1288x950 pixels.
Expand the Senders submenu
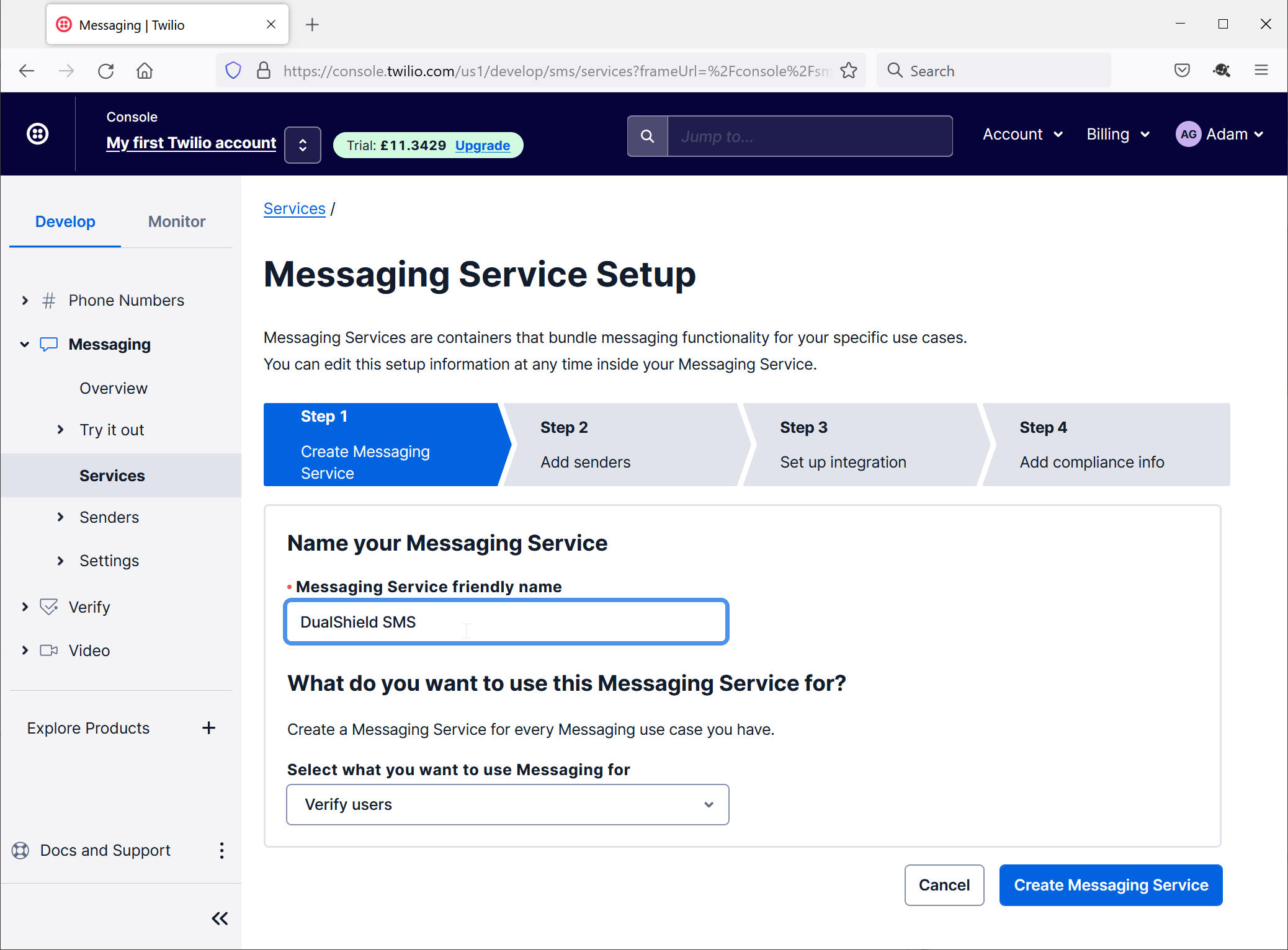(x=60, y=517)
